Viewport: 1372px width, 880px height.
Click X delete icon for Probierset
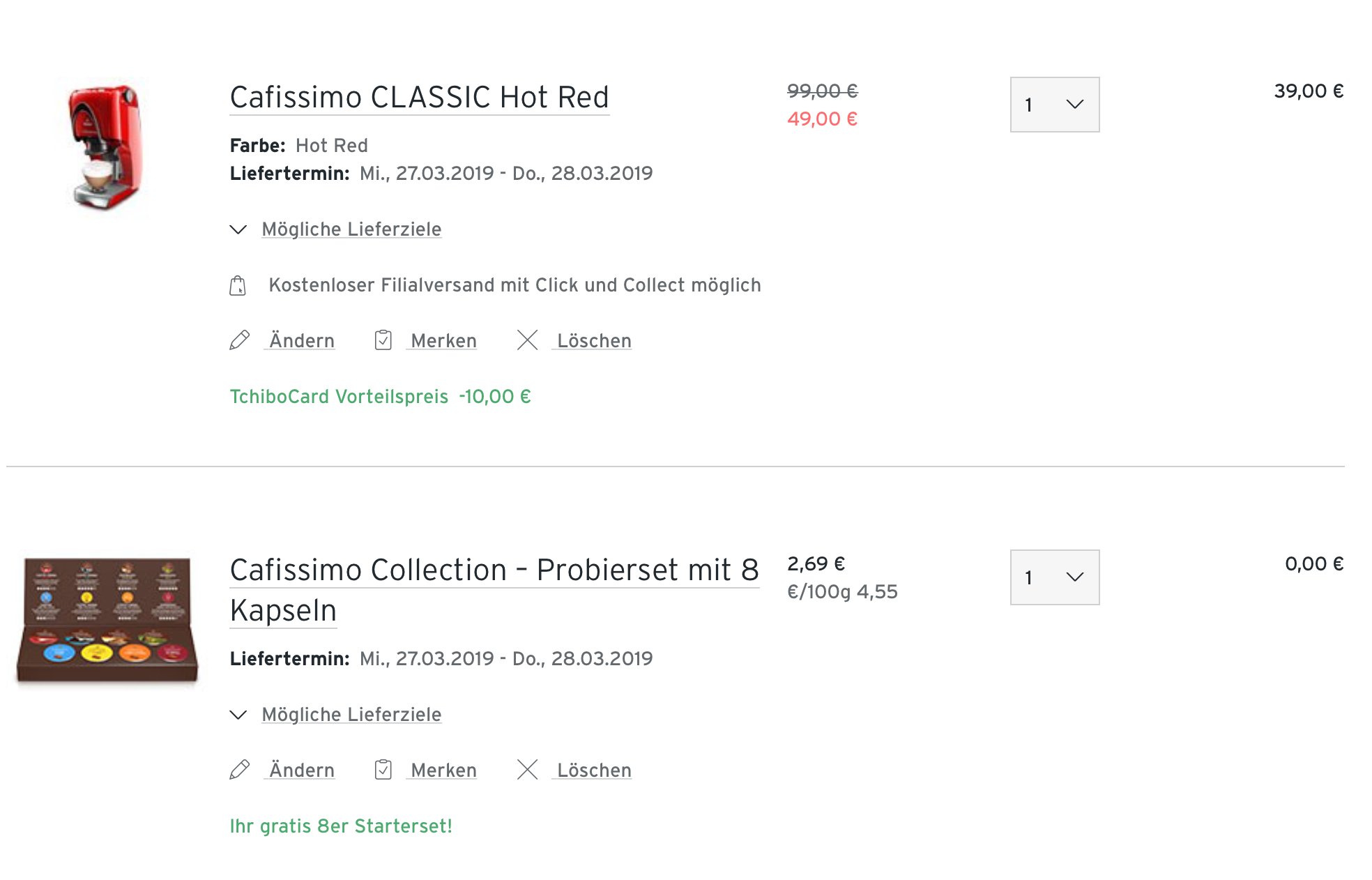point(527,770)
